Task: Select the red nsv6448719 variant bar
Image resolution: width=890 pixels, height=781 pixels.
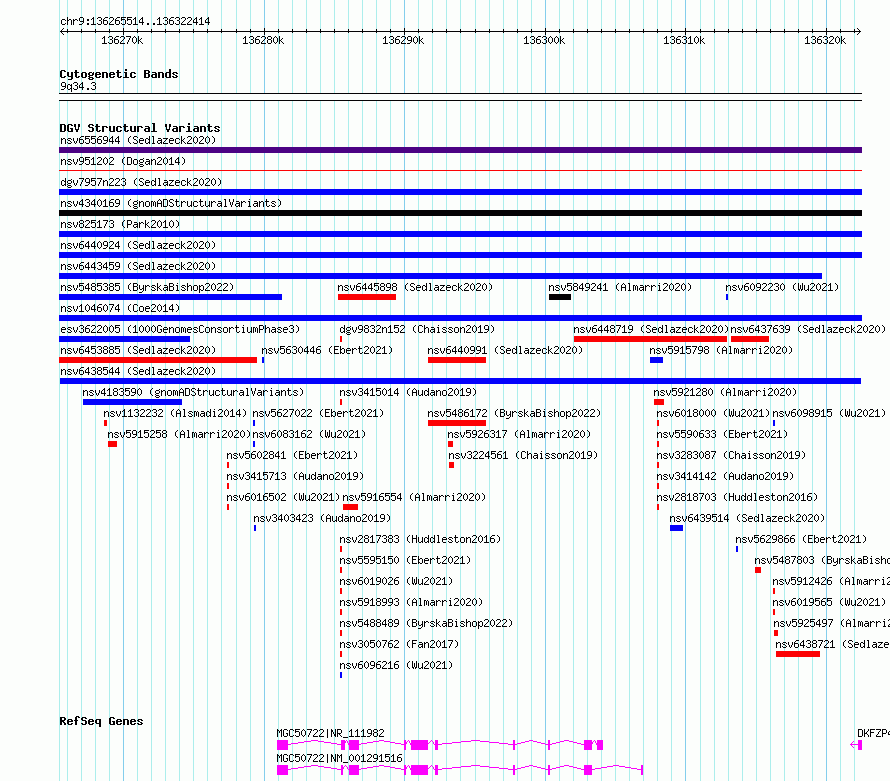Action: [650, 339]
